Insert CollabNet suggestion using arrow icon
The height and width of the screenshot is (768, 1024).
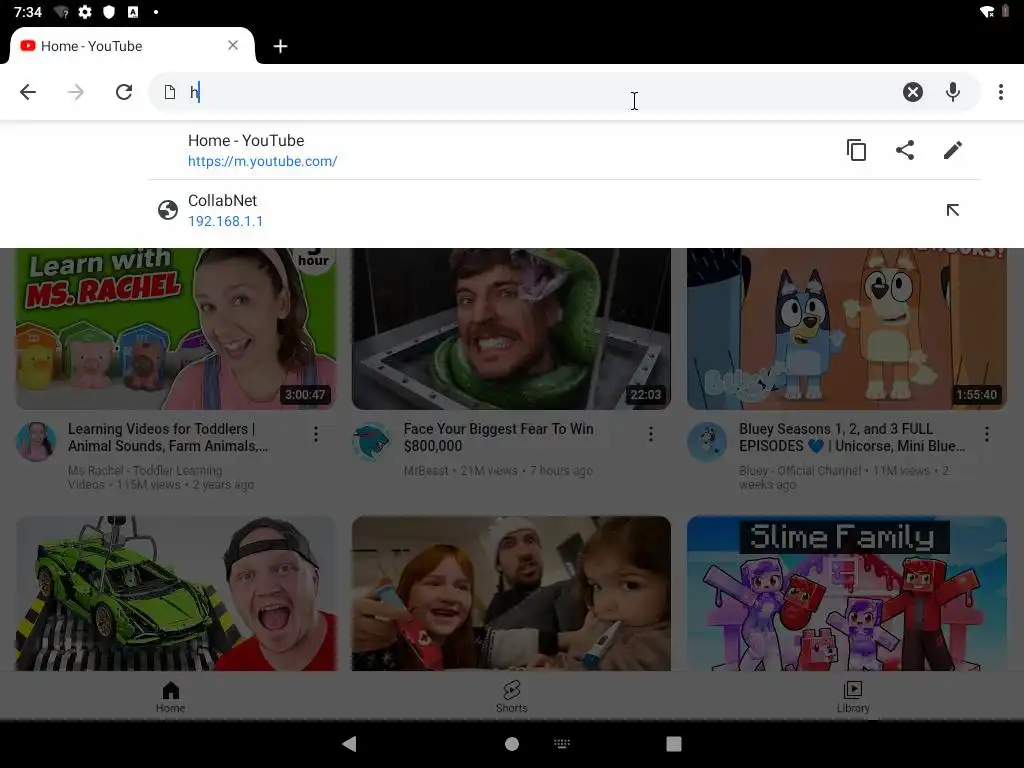[x=953, y=210]
